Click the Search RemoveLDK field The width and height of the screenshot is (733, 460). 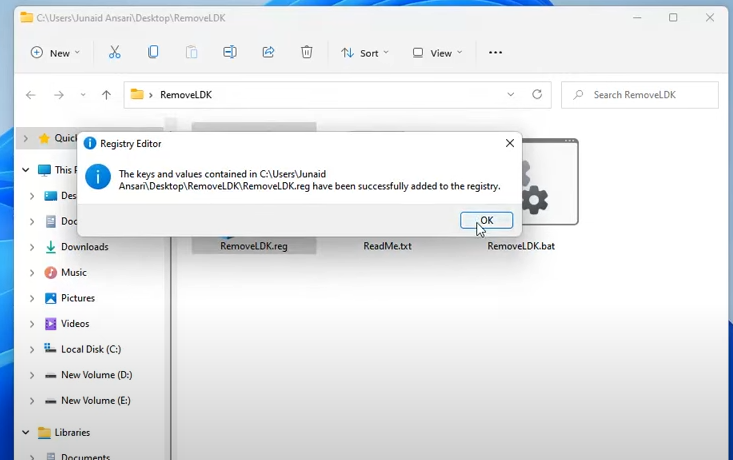coord(640,95)
